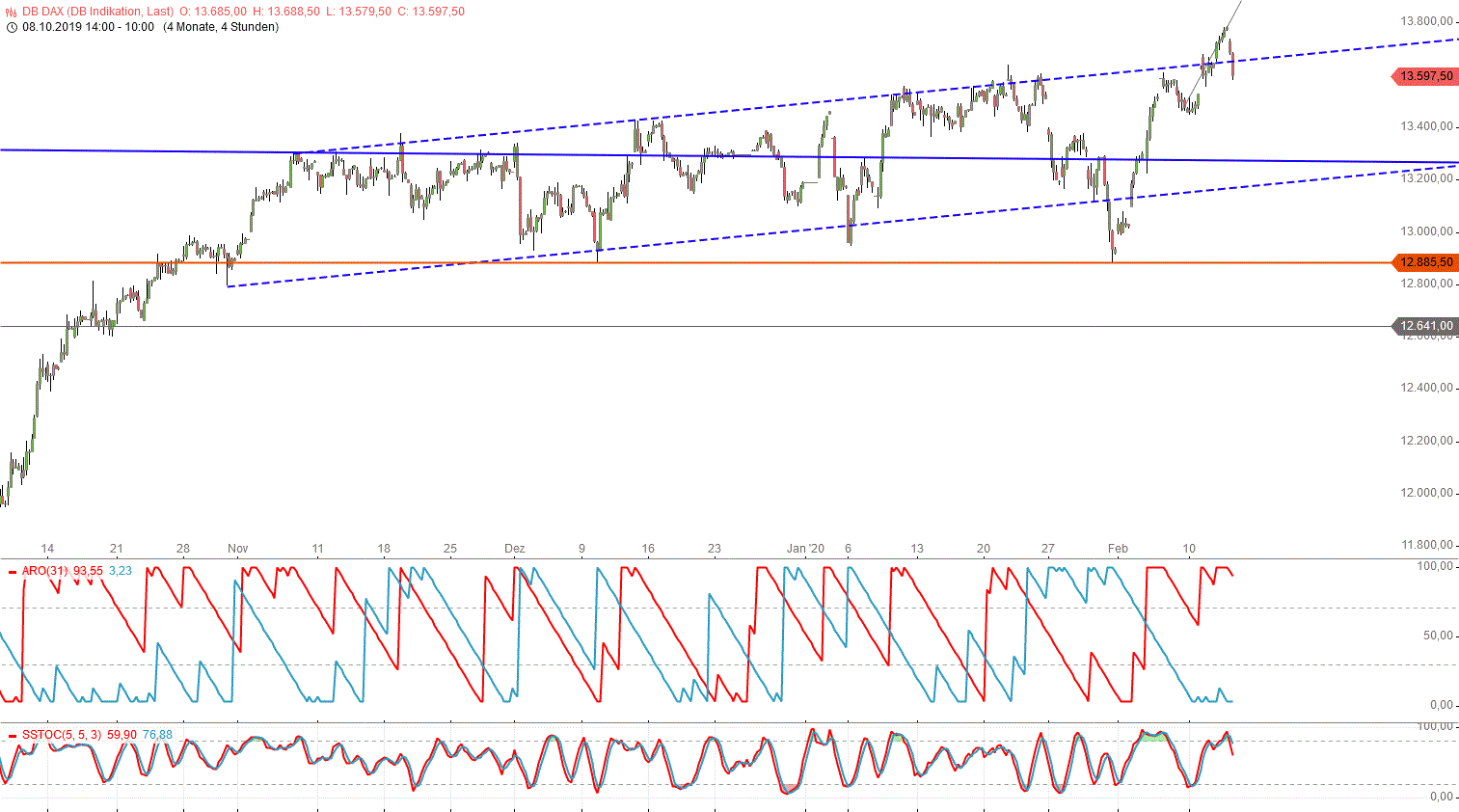Click the '16' date label on the time axis
The height and width of the screenshot is (812, 1459).
648,549
